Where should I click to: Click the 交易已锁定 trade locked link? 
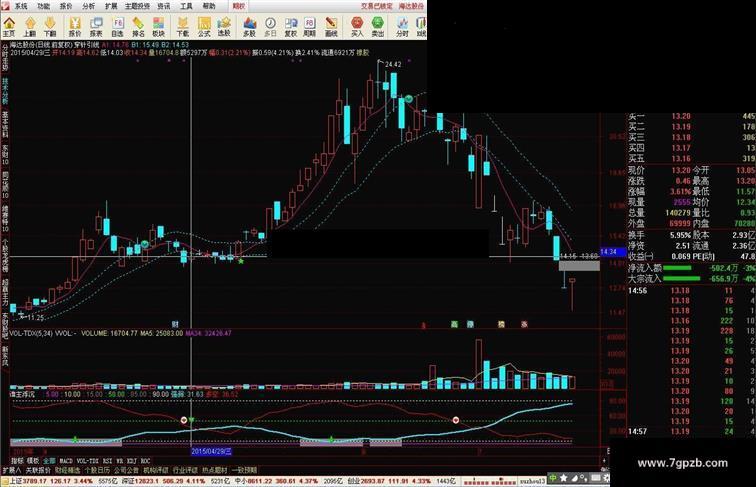[377, 6]
